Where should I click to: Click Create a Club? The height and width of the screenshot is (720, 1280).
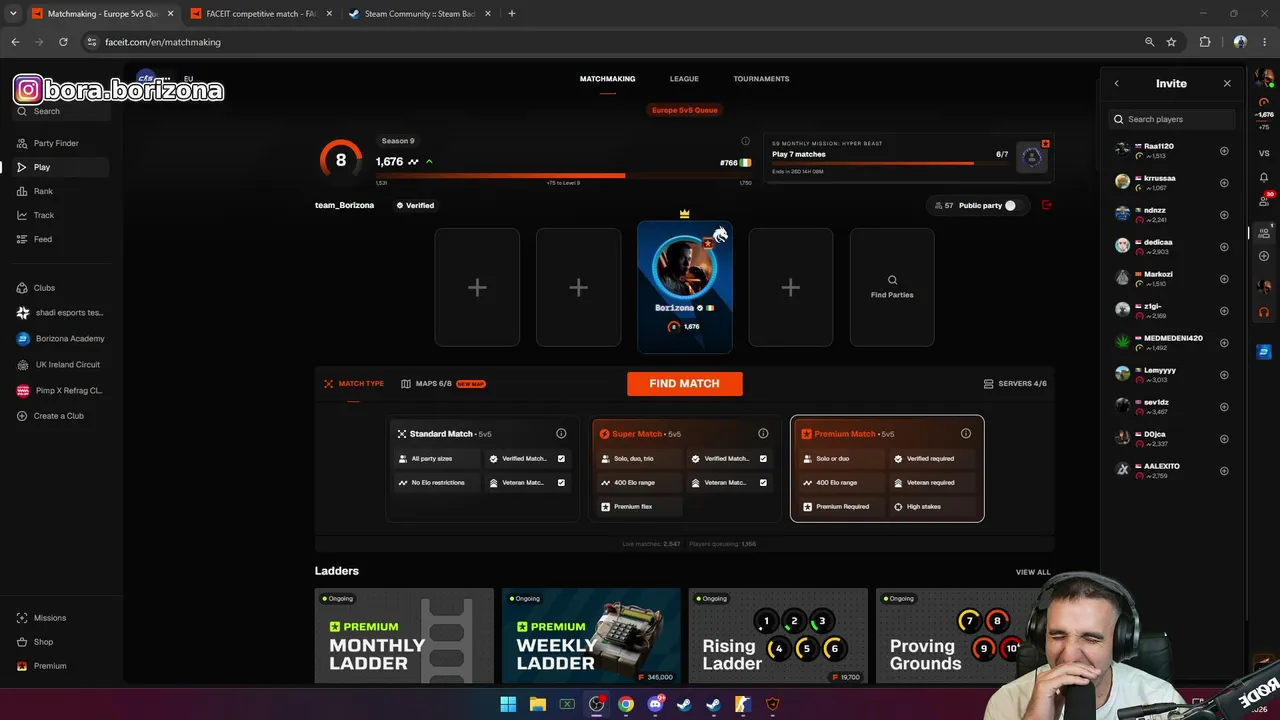(58, 416)
